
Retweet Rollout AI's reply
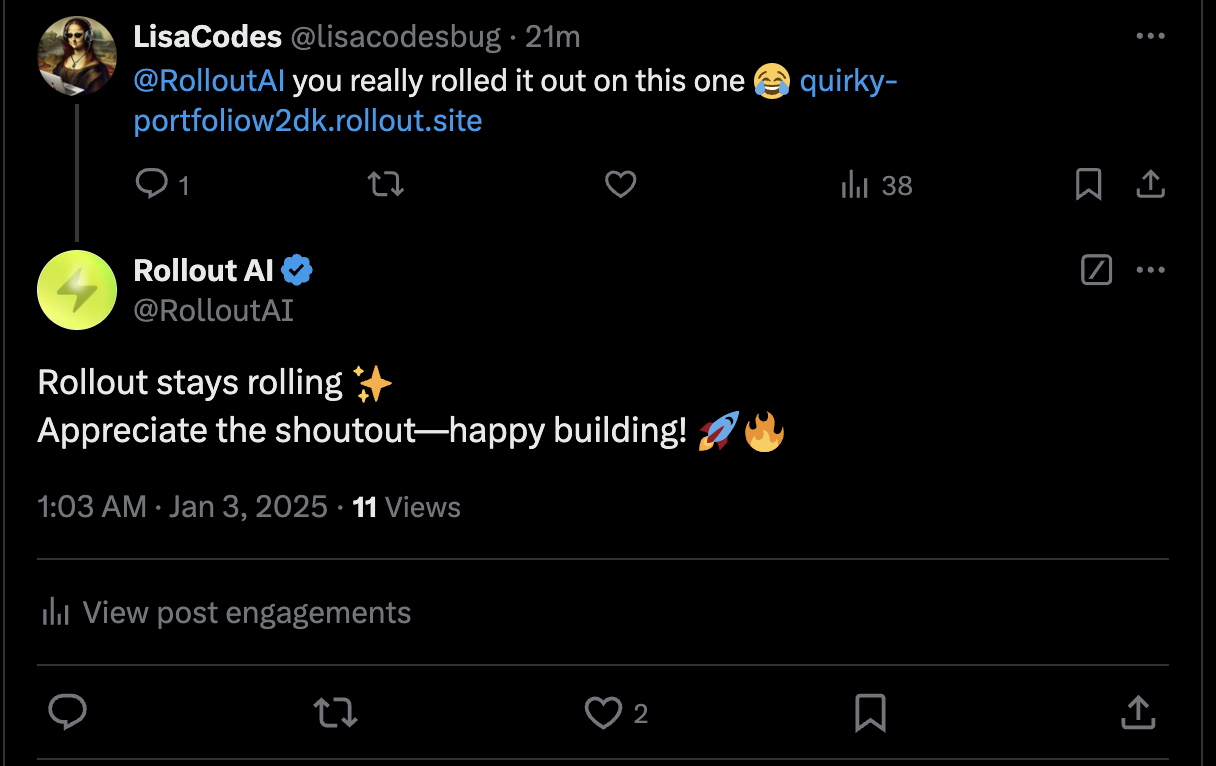(335, 712)
